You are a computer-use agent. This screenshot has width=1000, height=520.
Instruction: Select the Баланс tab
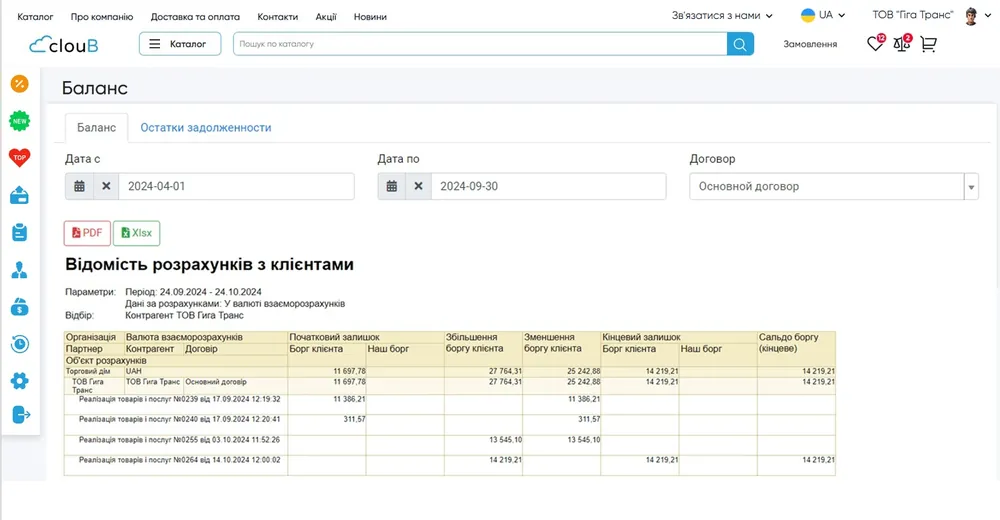(96, 128)
